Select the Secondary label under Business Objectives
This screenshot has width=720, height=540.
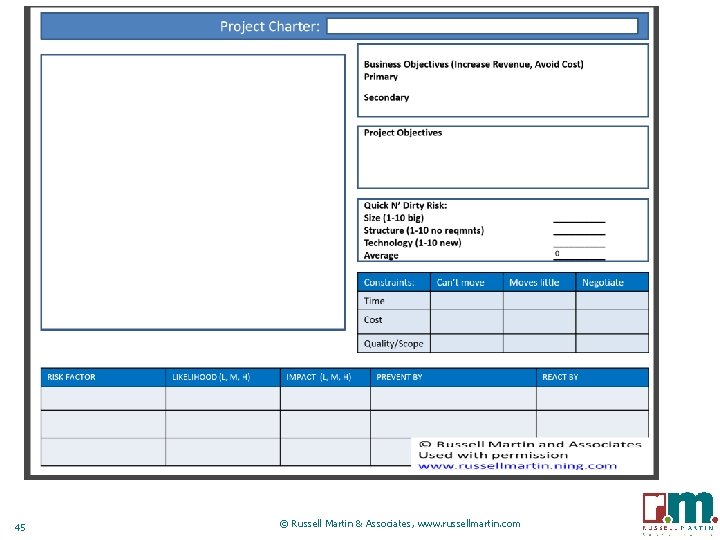click(386, 97)
